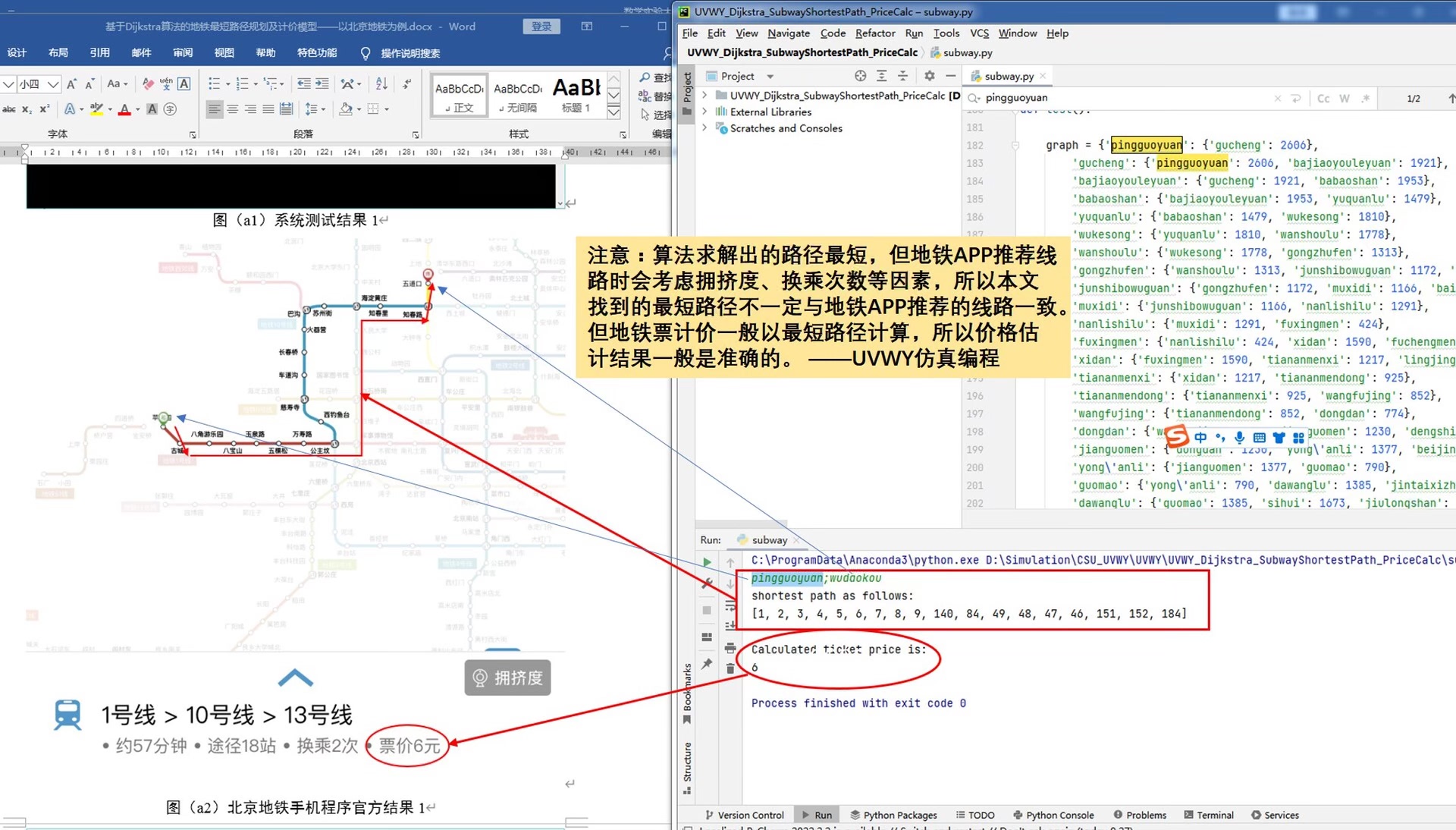Click the Clear Formatting eraser icon
The width and height of the screenshot is (1456, 830).
click(x=148, y=83)
